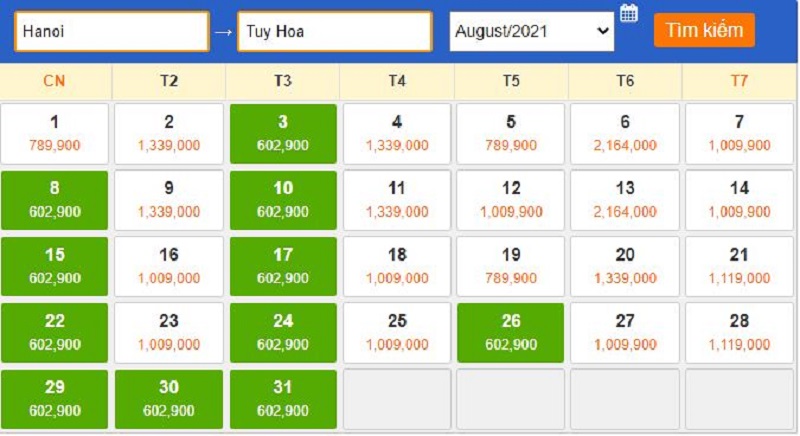Pick August 5 priced 789,900
This screenshot has height=436, width=800.
511,134
